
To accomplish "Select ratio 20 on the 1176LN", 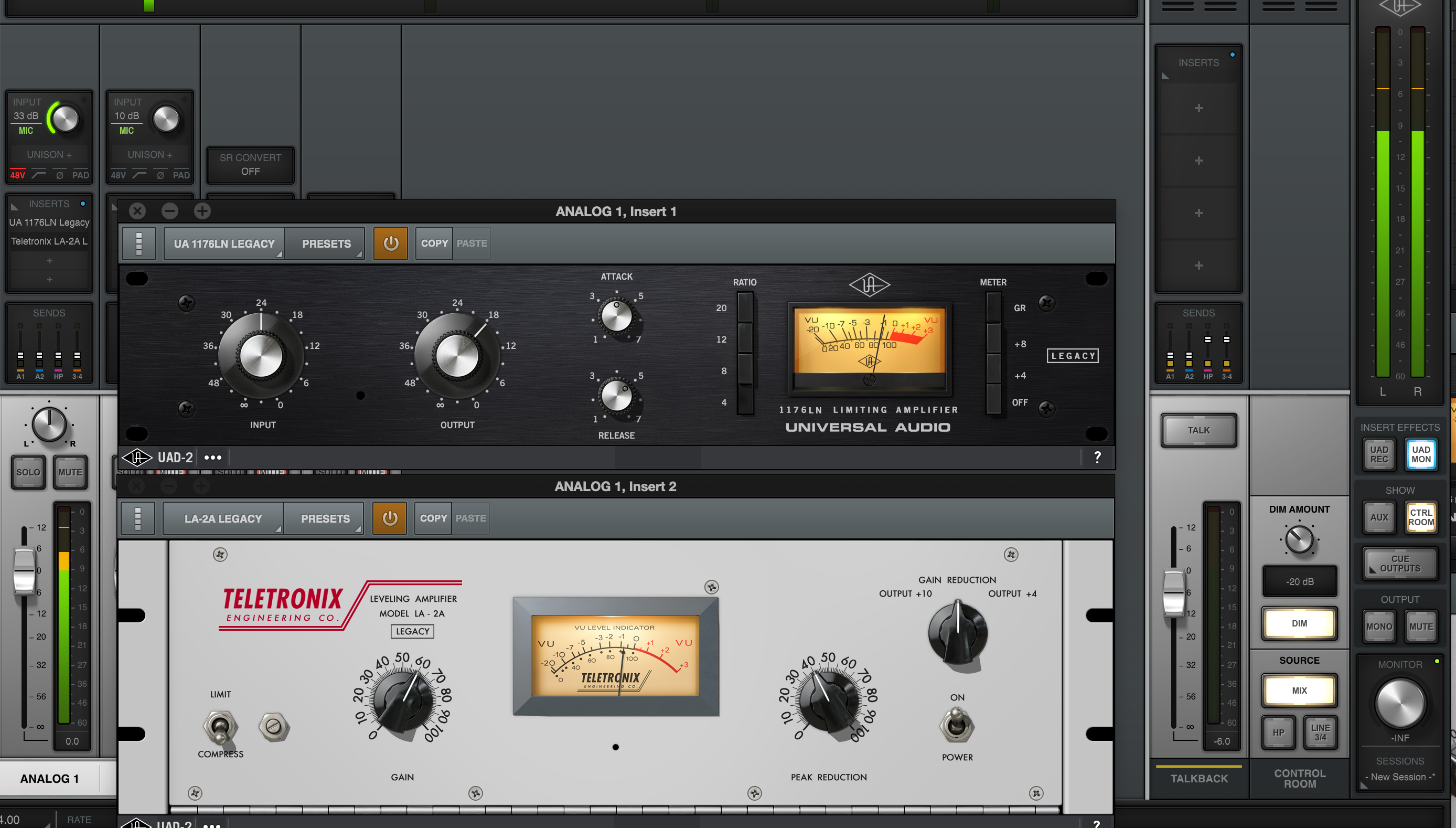I will tap(744, 307).
